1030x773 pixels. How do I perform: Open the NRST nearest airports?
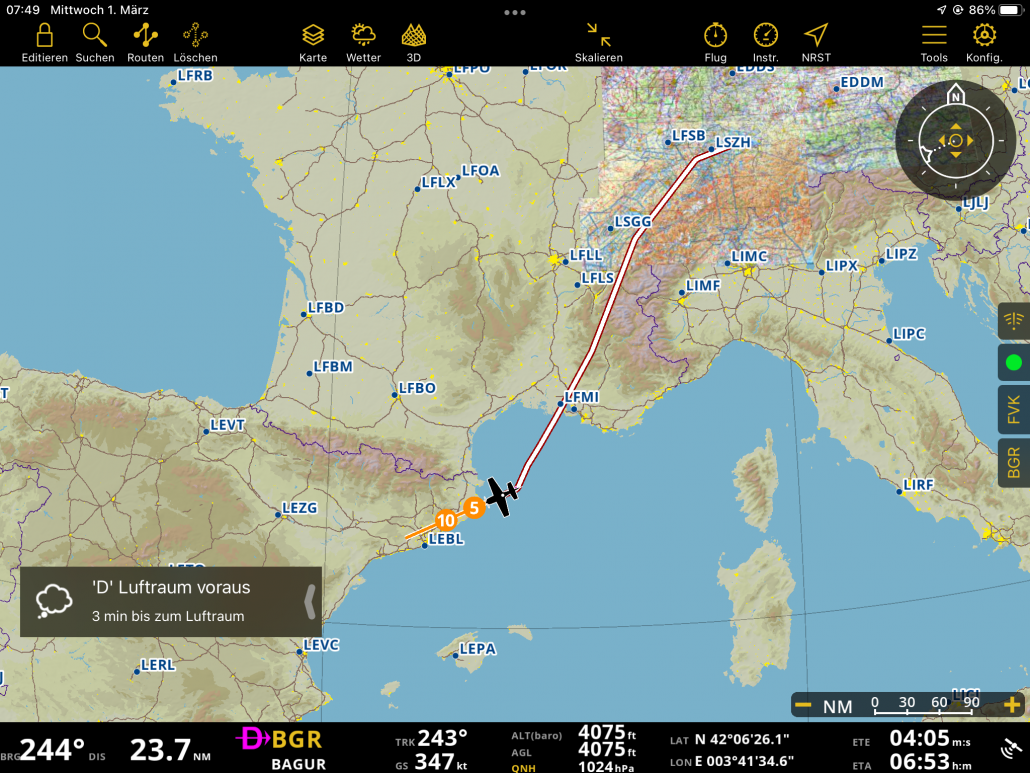tap(816, 38)
